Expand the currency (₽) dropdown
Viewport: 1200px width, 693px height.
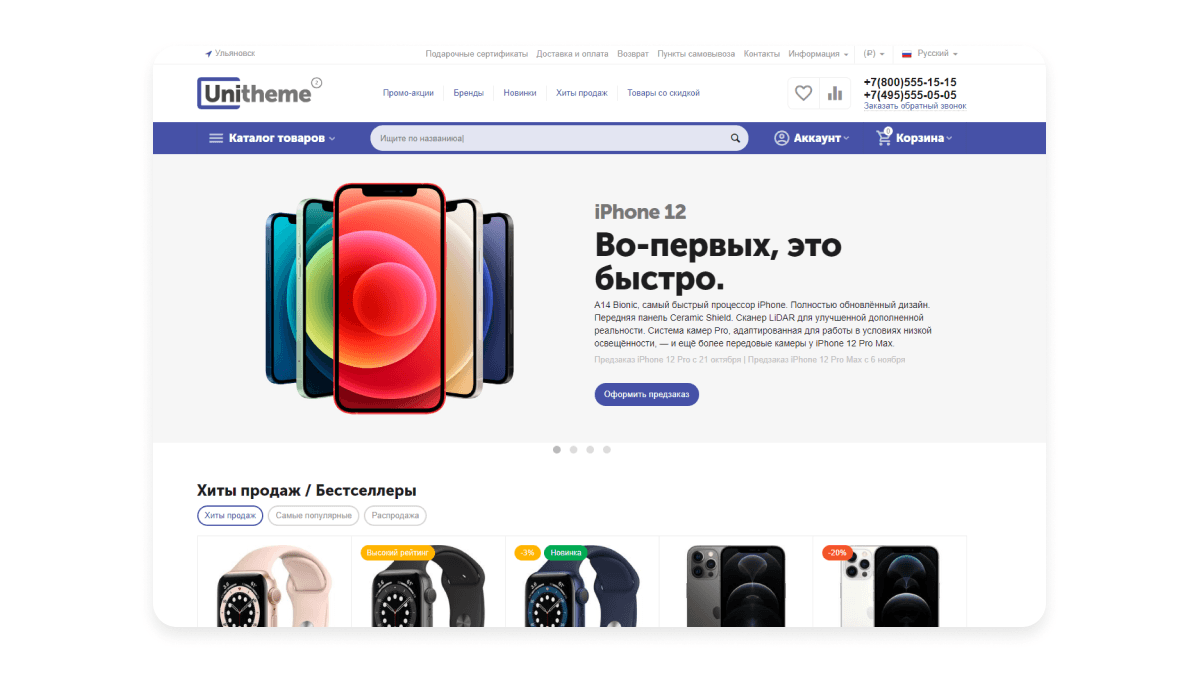coord(874,53)
